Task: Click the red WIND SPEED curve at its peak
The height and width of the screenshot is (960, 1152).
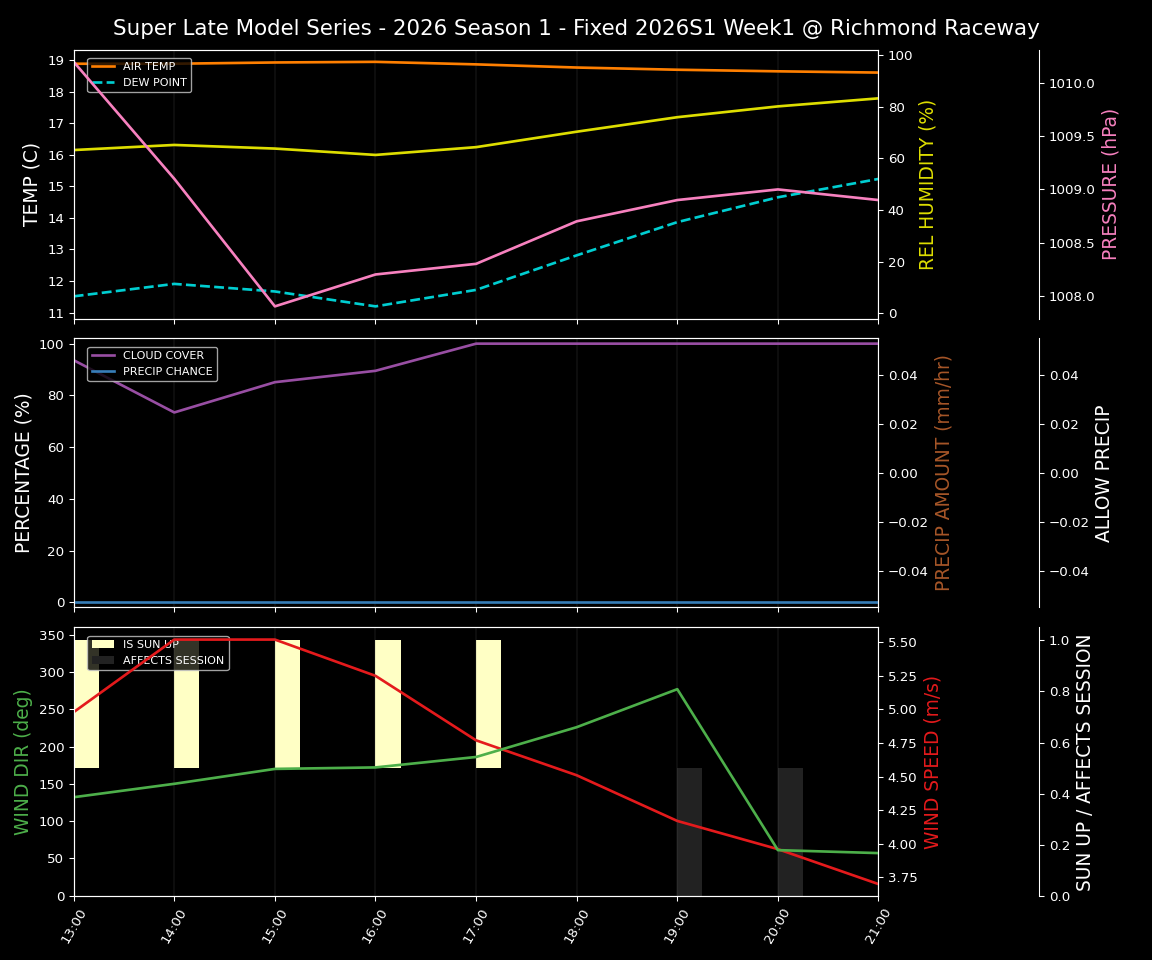Action: tap(250, 640)
